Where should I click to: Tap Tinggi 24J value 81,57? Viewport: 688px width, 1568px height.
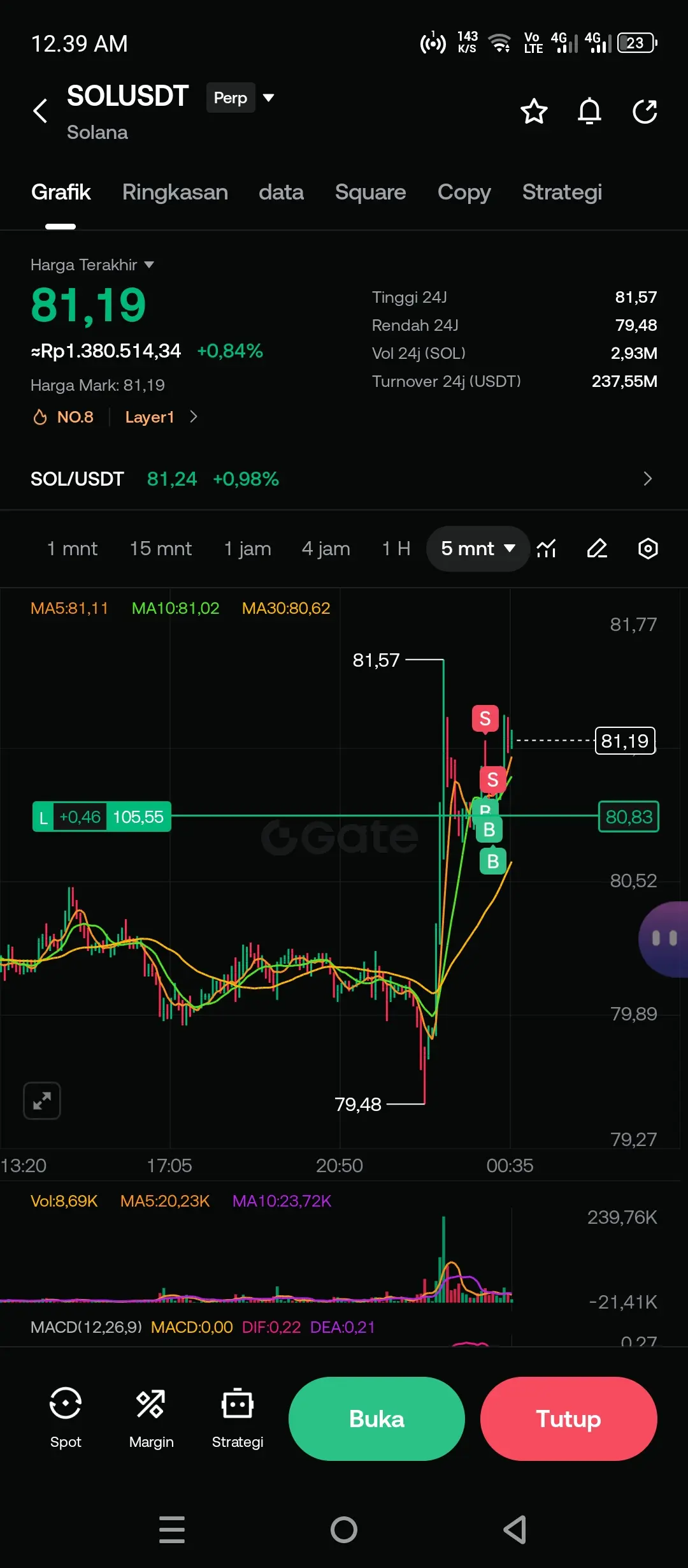pyautogui.click(x=636, y=297)
